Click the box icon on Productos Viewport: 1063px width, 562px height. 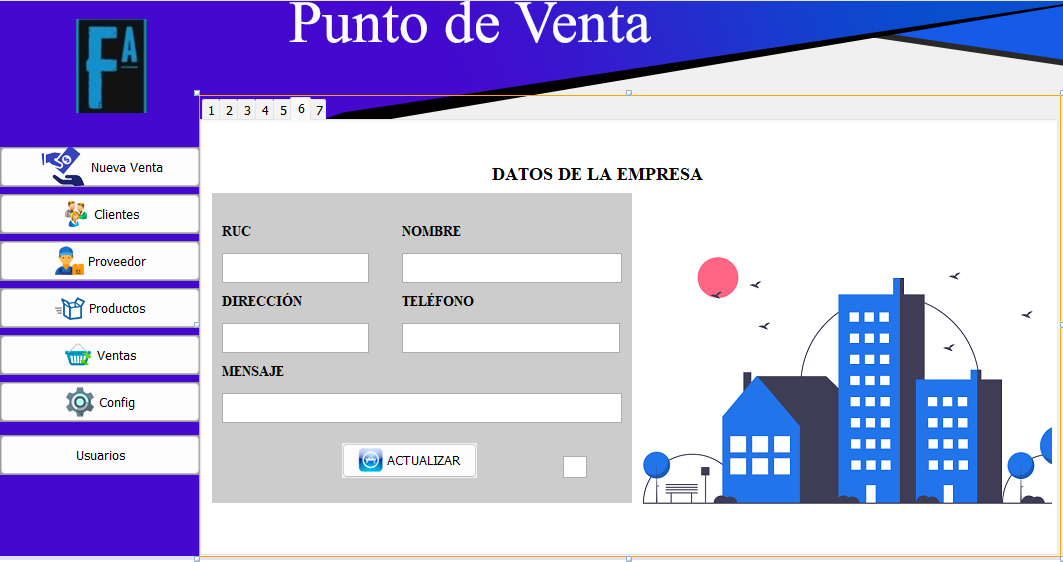[x=70, y=308]
